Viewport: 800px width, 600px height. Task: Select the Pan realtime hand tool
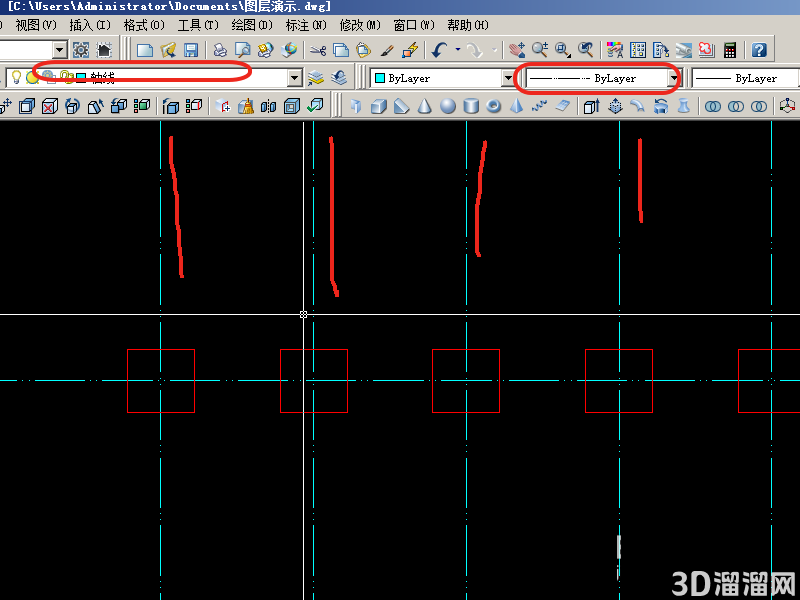pos(517,50)
